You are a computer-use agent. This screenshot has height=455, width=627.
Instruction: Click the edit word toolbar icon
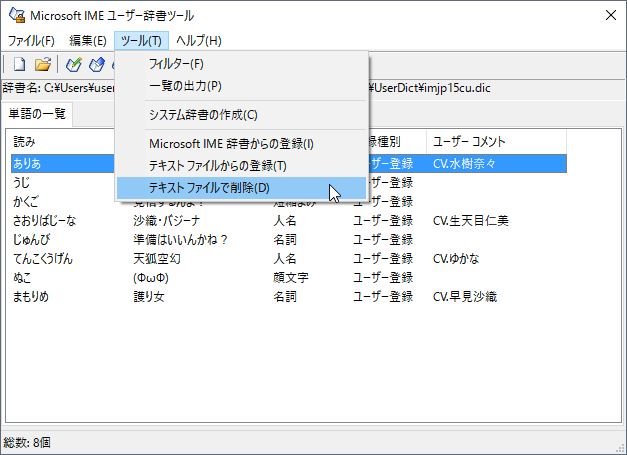point(97,64)
